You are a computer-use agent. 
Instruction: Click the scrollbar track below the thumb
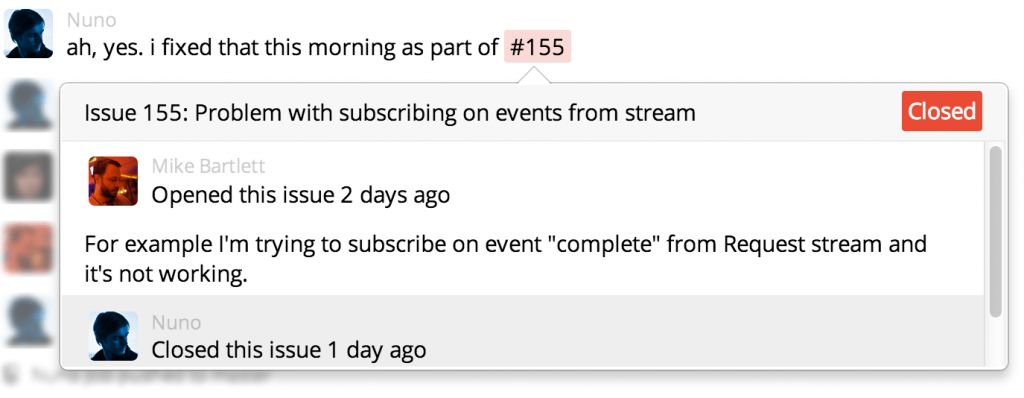(x=995, y=341)
